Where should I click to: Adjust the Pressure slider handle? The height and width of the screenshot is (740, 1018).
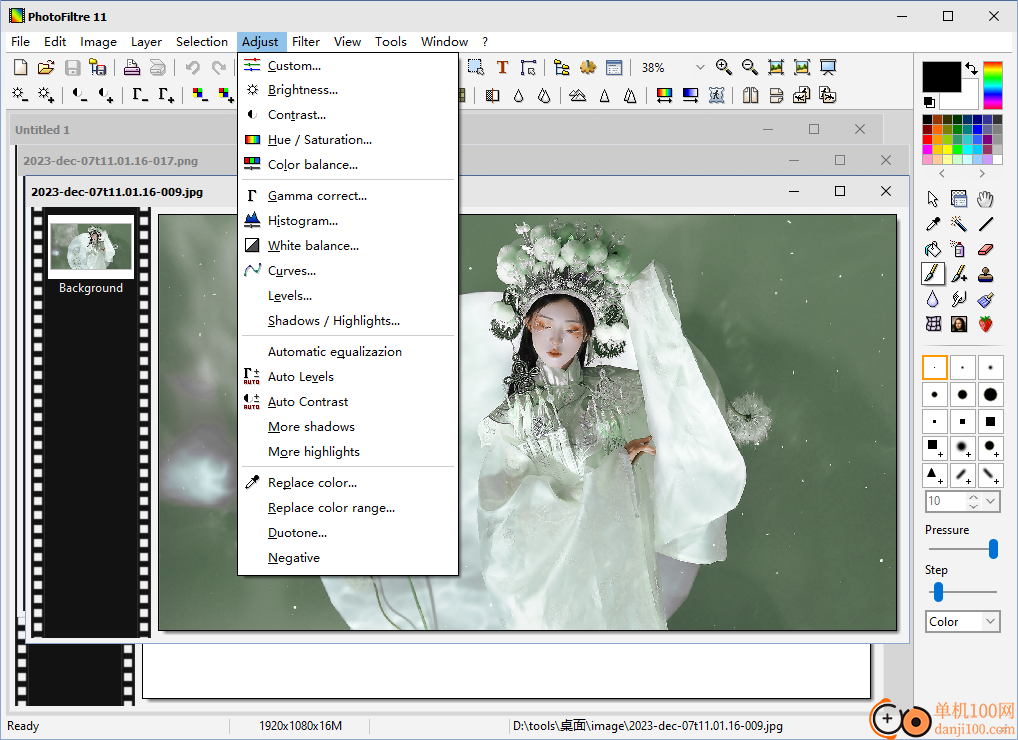993,549
